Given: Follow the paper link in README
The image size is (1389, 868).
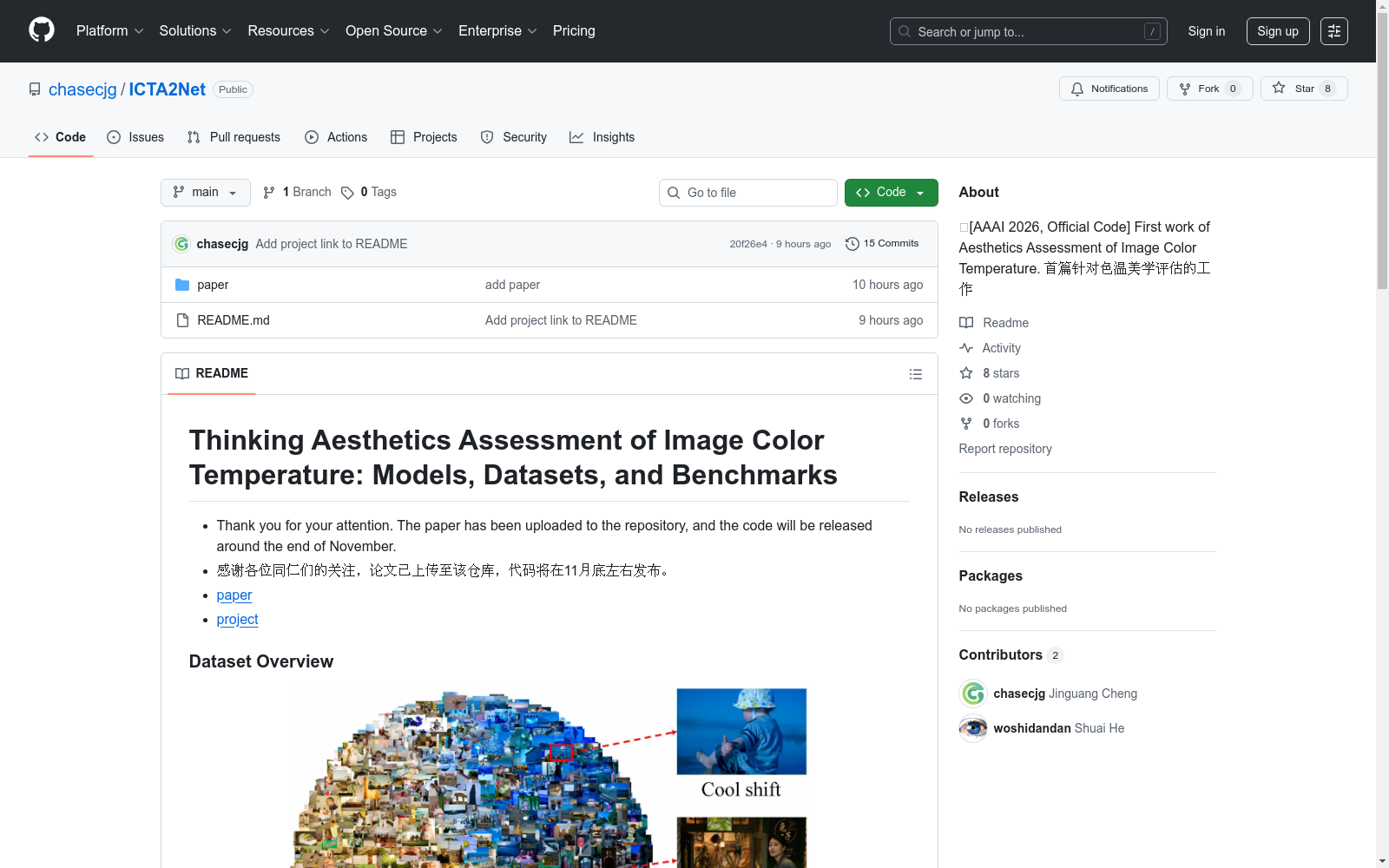Looking at the screenshot, I should pos(234,595).
